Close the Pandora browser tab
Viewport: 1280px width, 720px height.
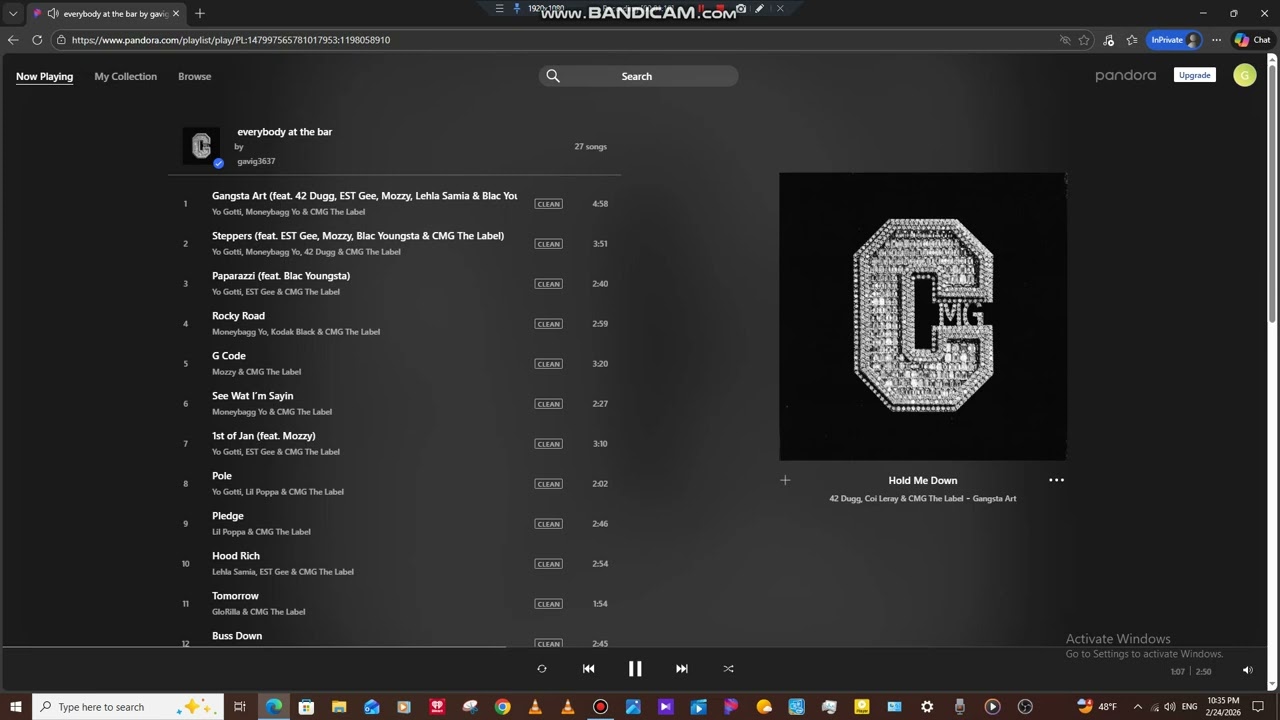(176, 14)
